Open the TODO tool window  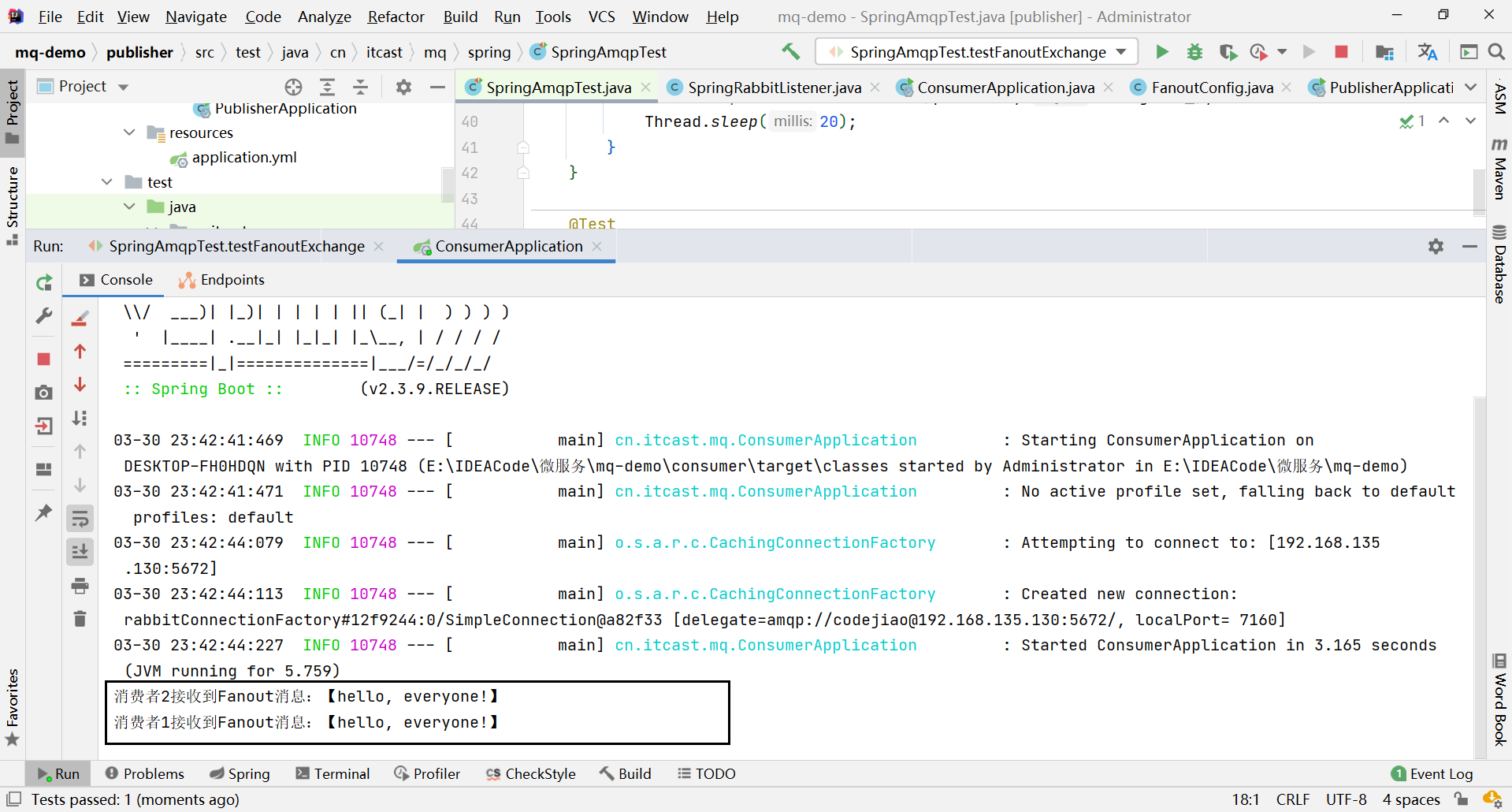(x=707, y=774)
